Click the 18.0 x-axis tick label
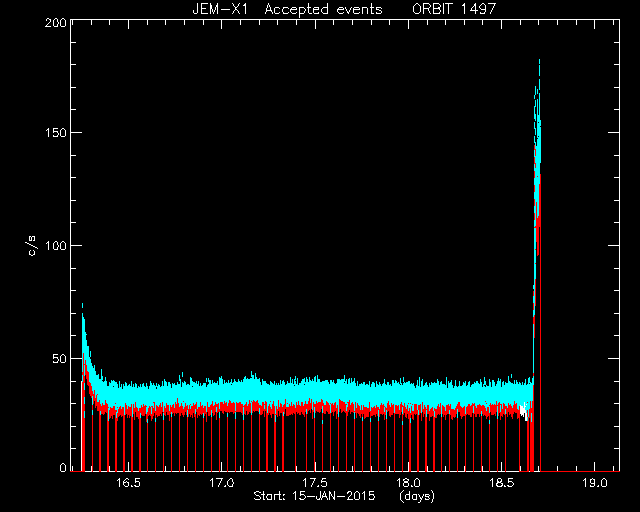 tap(408, 483)
